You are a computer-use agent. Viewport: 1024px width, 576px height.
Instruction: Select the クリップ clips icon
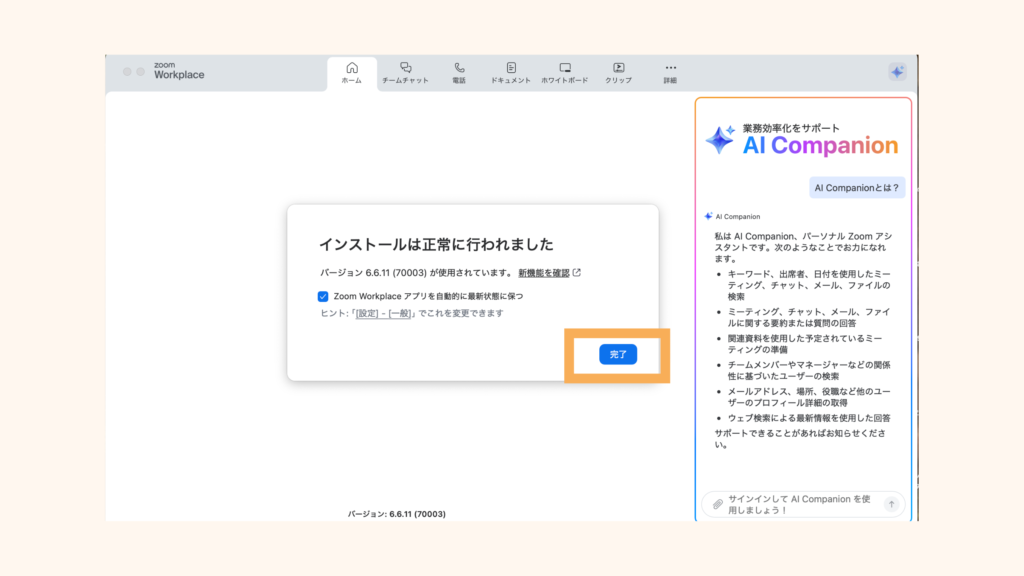click(619, 69)
